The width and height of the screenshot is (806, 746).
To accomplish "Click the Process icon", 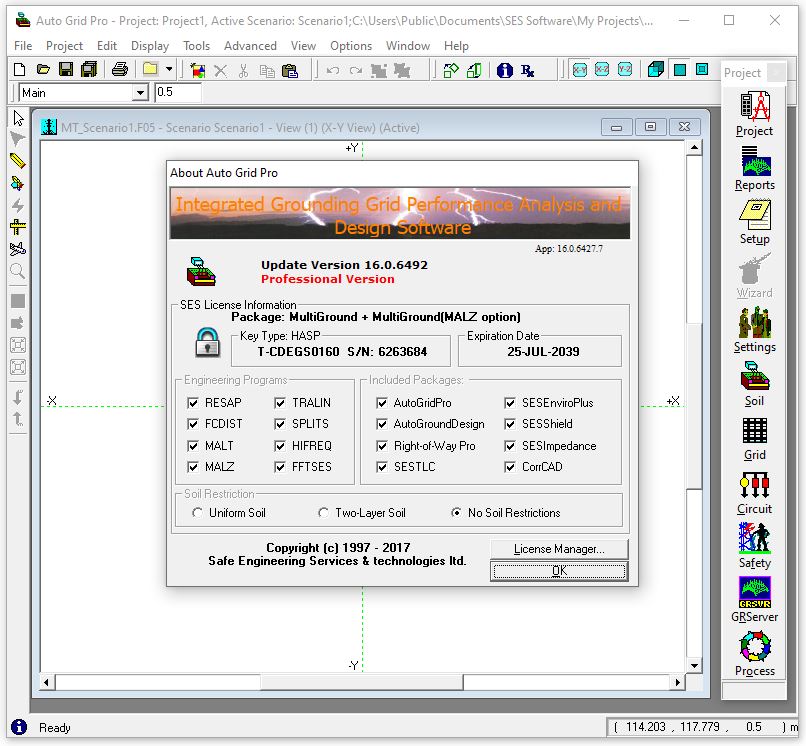I will coord(754,654).
